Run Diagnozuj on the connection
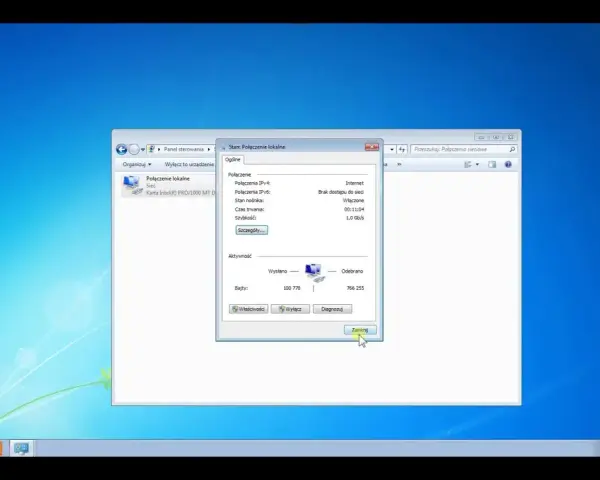600x480 pixels. tap(332, 309)
